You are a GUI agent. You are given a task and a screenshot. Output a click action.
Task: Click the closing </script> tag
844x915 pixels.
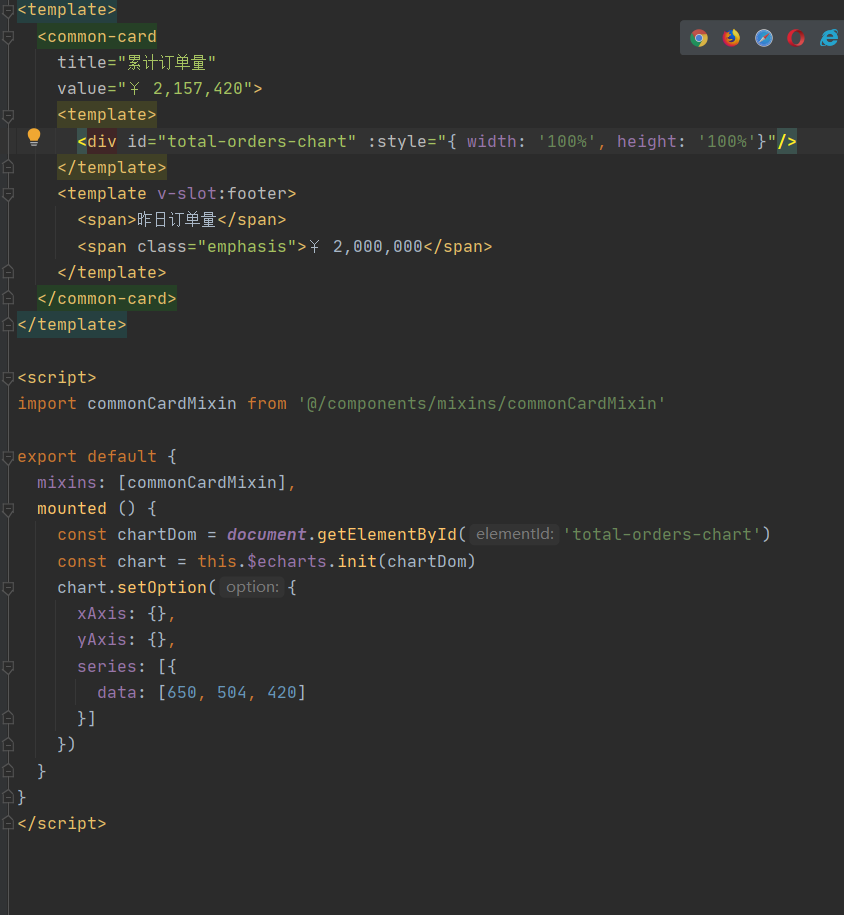[x=62, y=823]
